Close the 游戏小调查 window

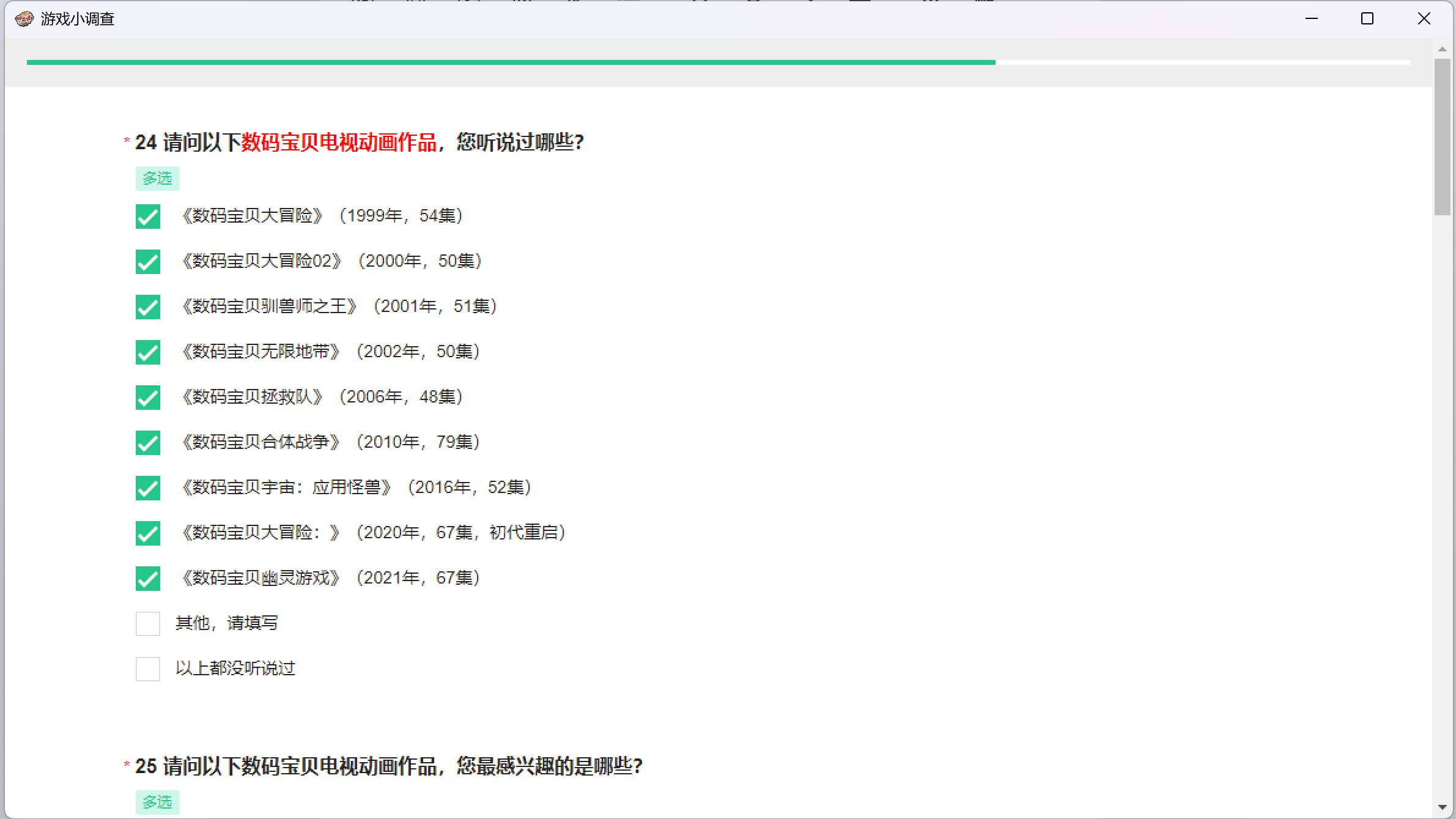[x=1424, y=19]
